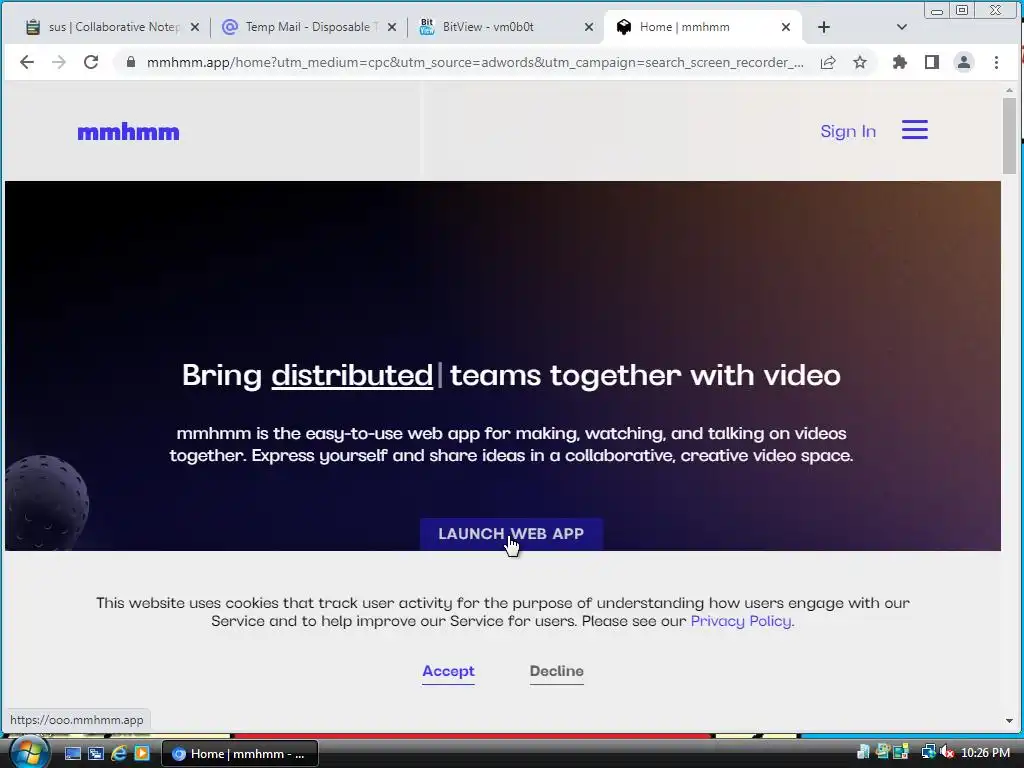This screenshot has width=1024, height=768.
Task: Click the Sign In link
Action: [x=848, y=131]
